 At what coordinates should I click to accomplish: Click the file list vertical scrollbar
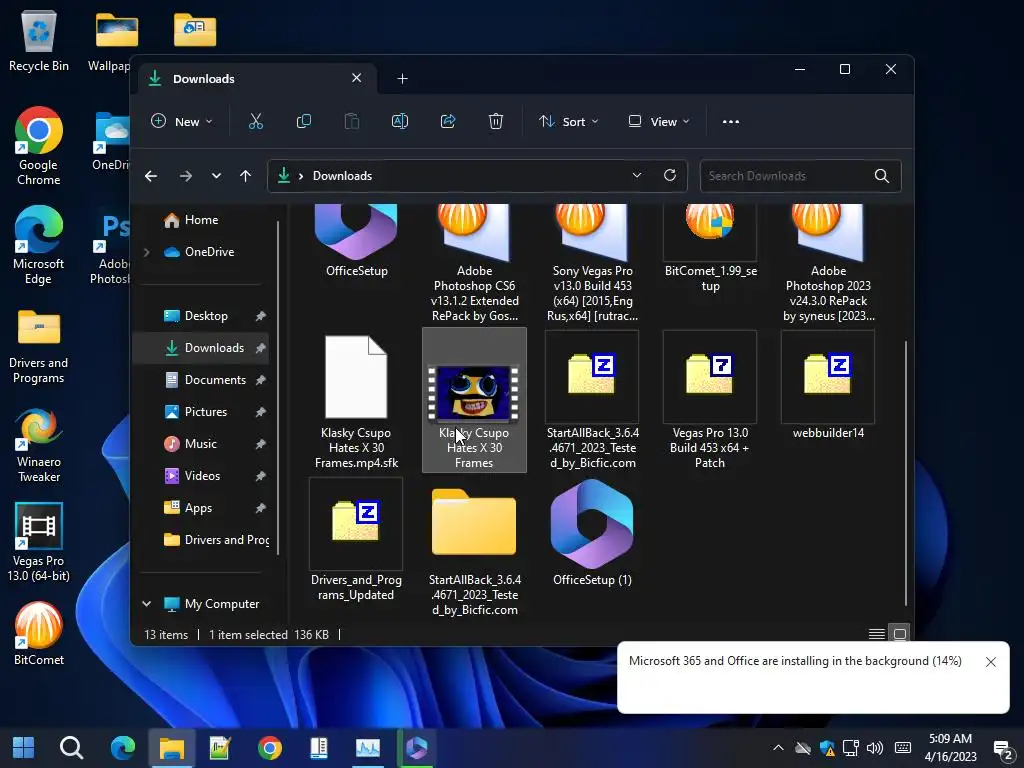[x=906, y=474]
